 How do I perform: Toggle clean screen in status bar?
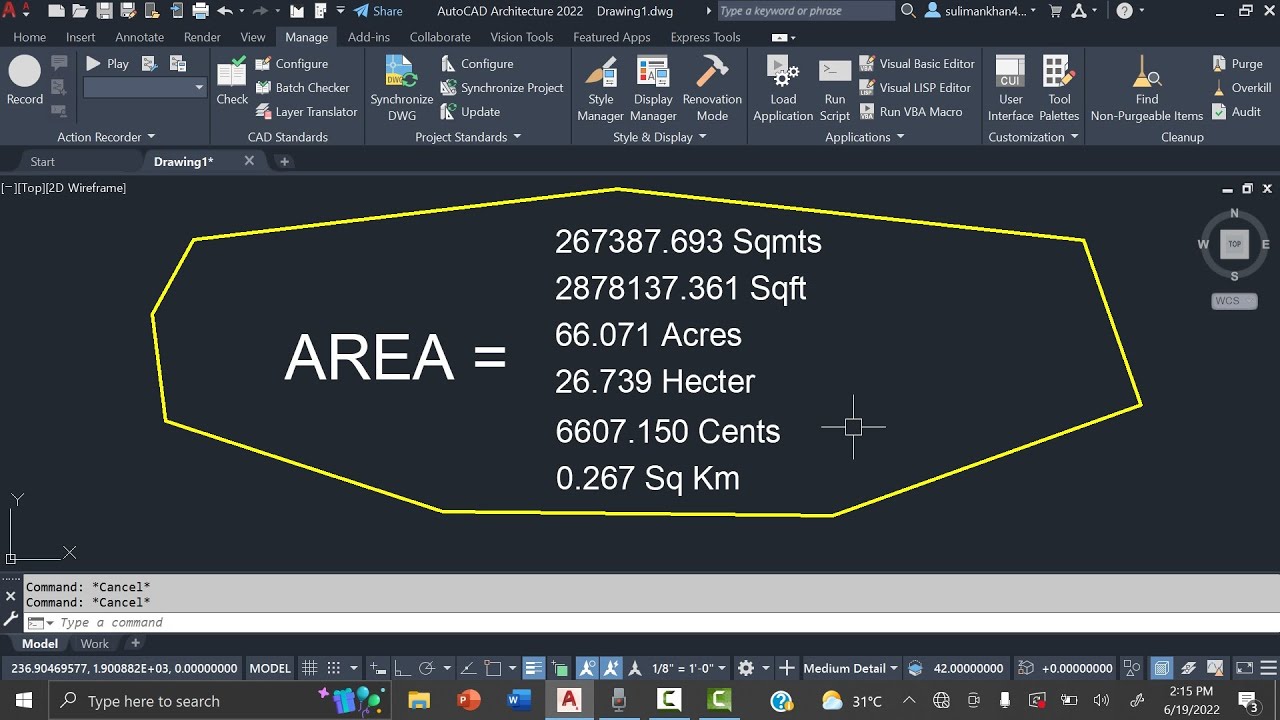1243,668
